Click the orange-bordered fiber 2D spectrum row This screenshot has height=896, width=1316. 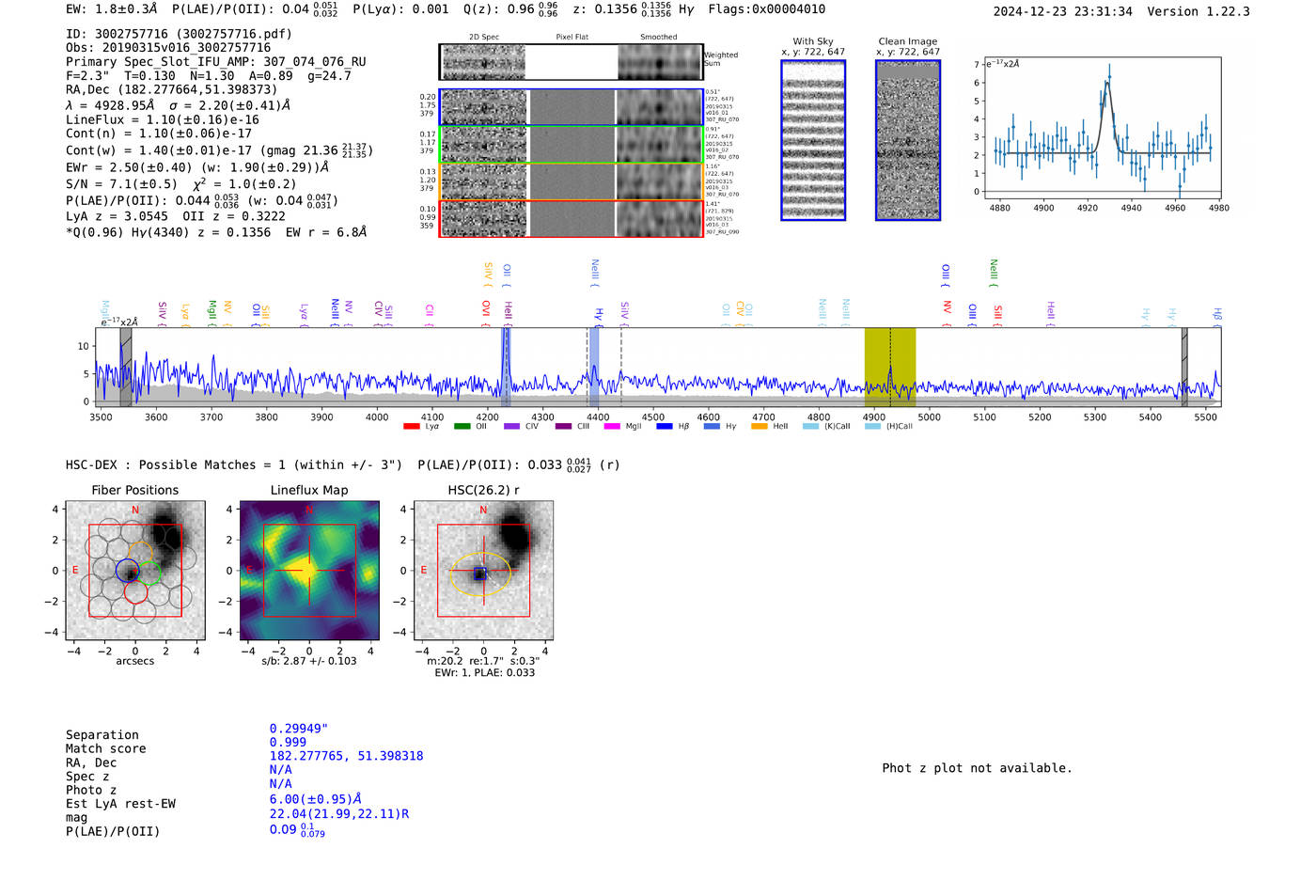click(571, 181)
